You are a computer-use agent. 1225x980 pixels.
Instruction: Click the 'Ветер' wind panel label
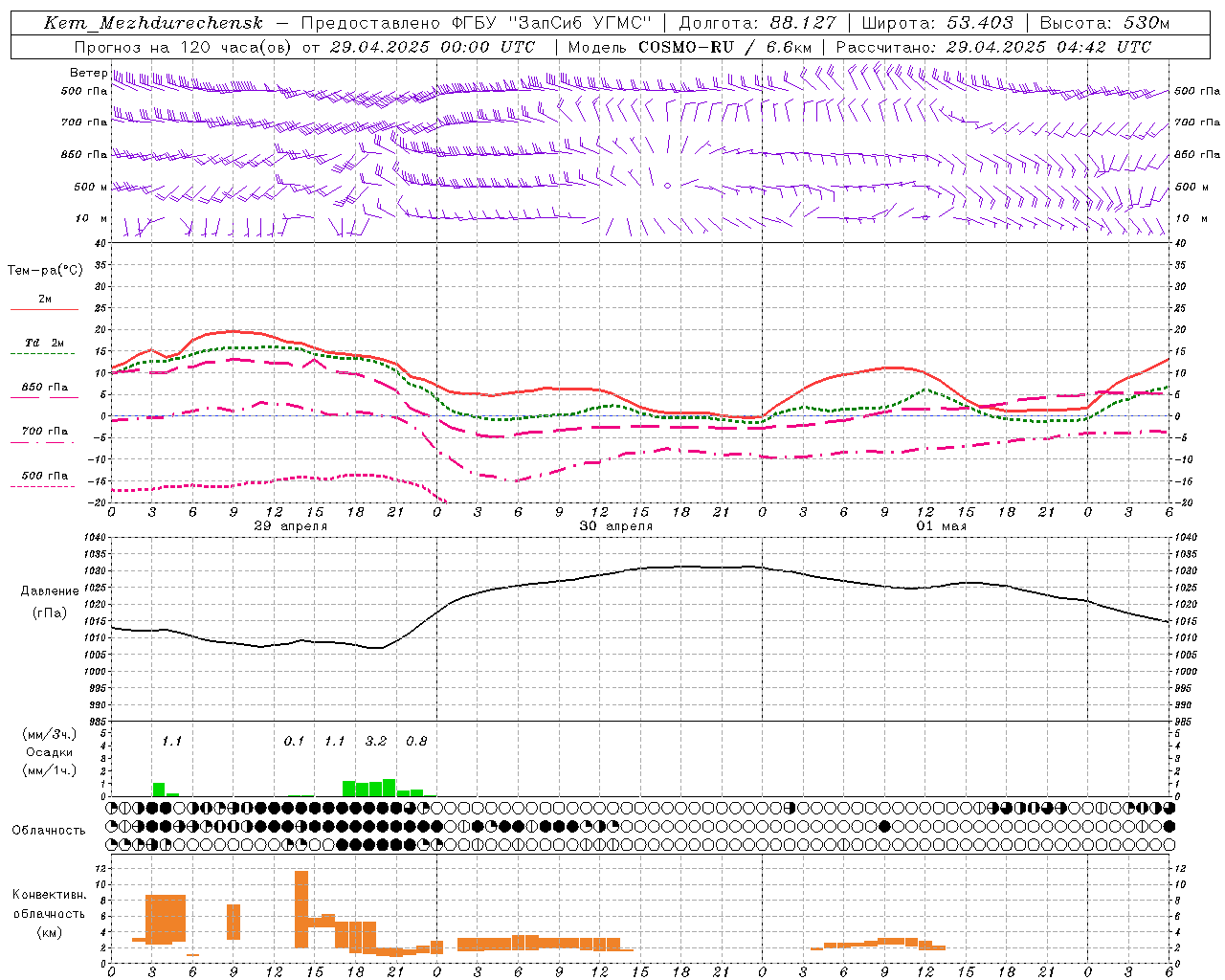[88, 73]
